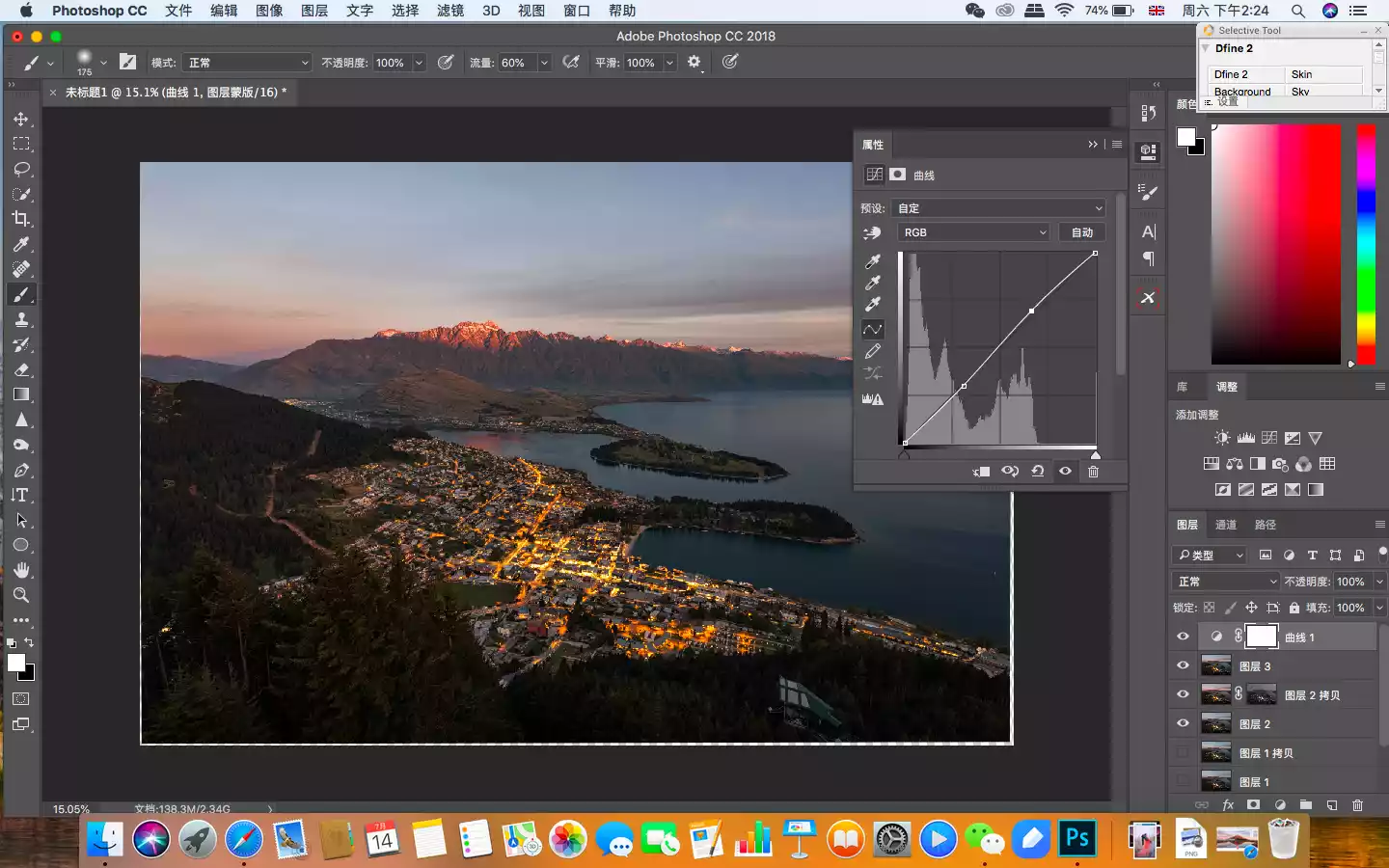Select the Crop tool
Screen dimensions: 1389x868
tap(21, 219)
